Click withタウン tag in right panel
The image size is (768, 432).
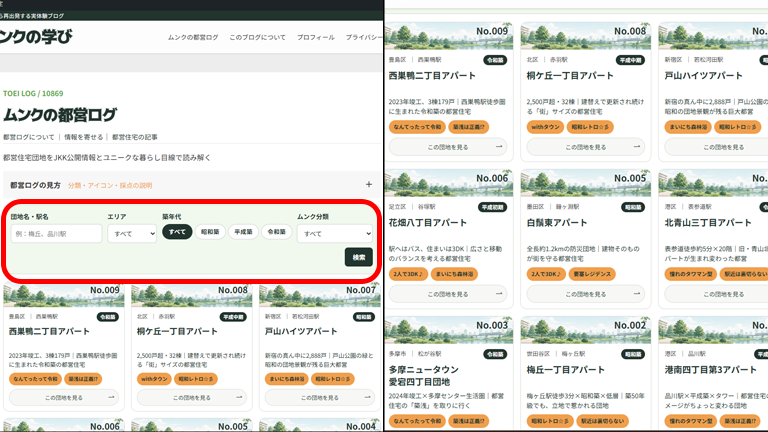click(x=545, y=127)
